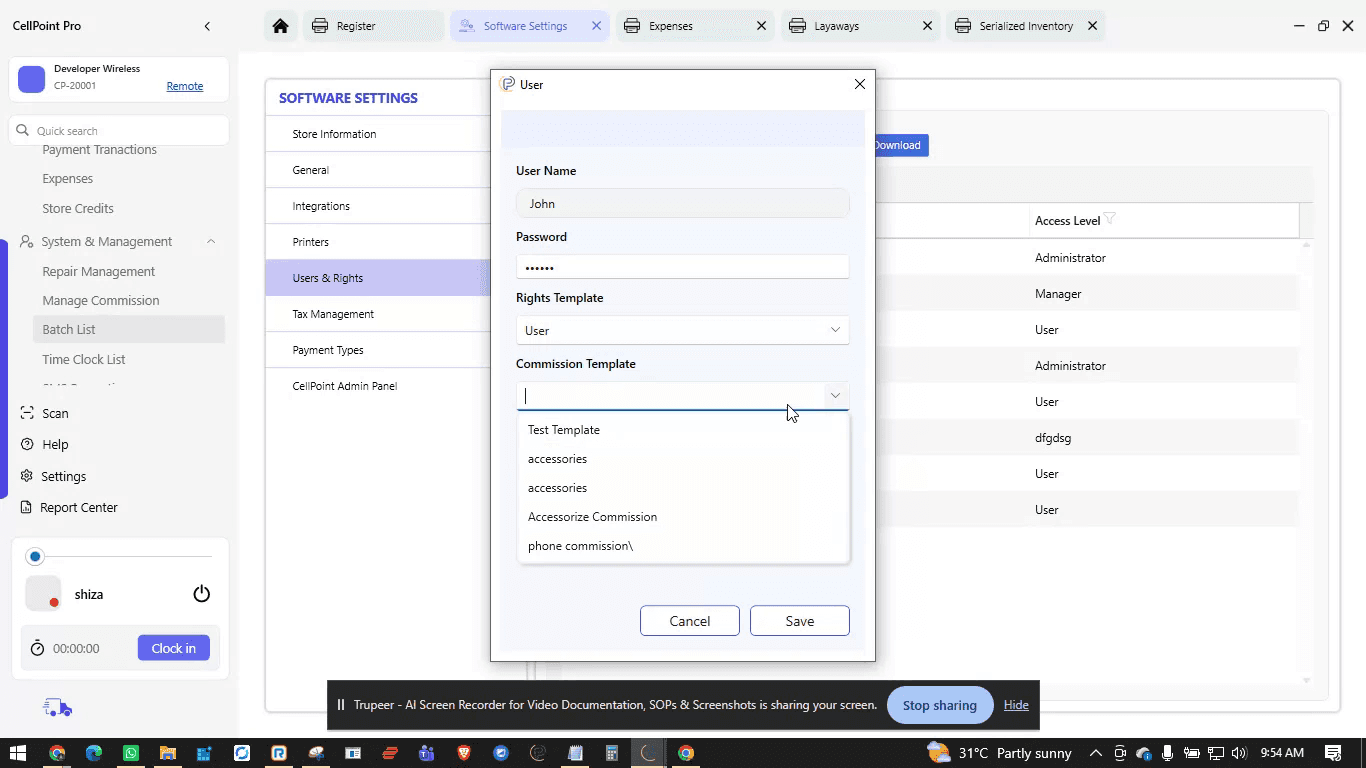Close the Layaways tab
Screen dimensions: 1366x768
pyautogui.click(x=927, y=26)
